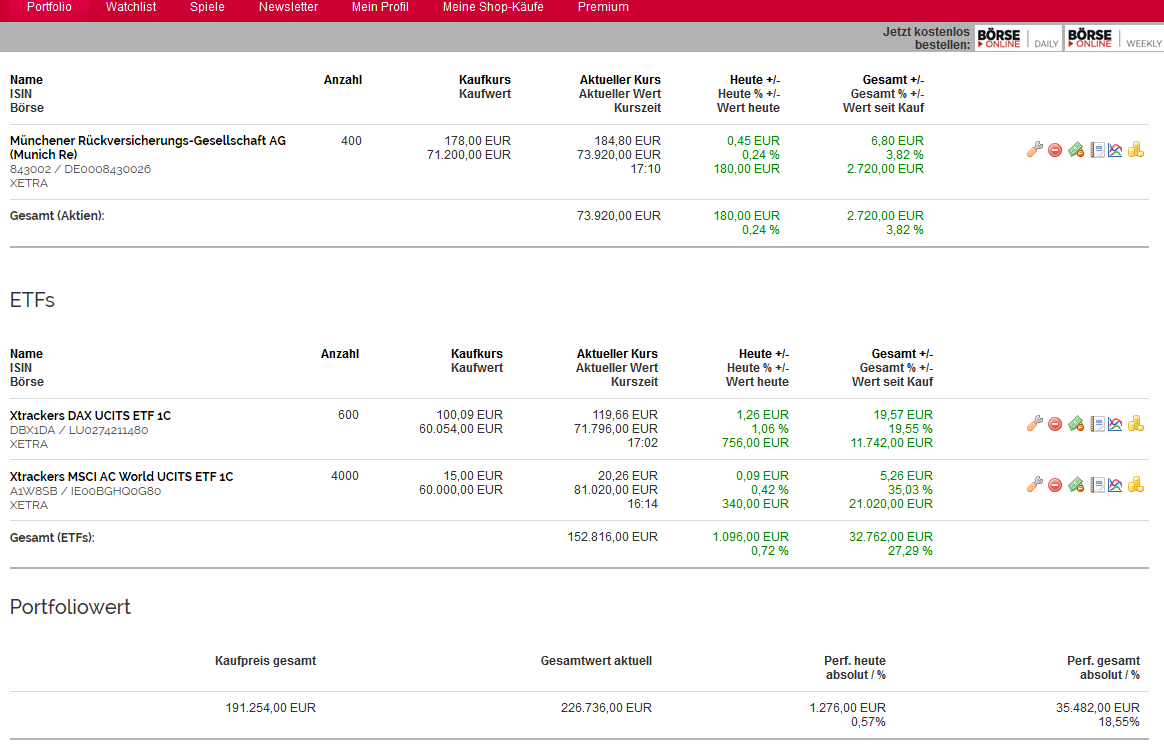Screen dimensions: 1164x746
Task: Switch to the Watchlist tab
Action: click(131, 7)
